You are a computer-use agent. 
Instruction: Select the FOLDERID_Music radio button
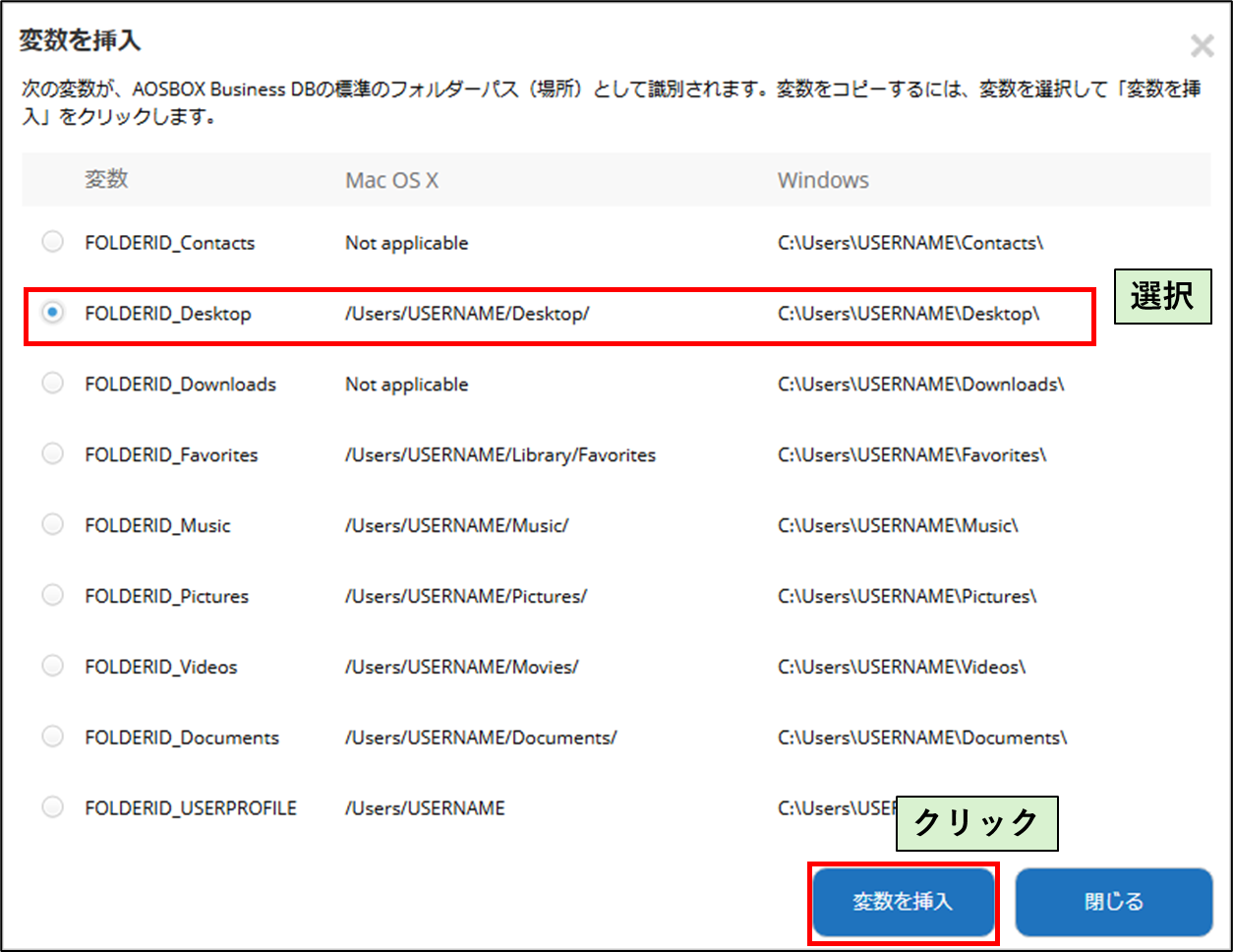point(53,525)
